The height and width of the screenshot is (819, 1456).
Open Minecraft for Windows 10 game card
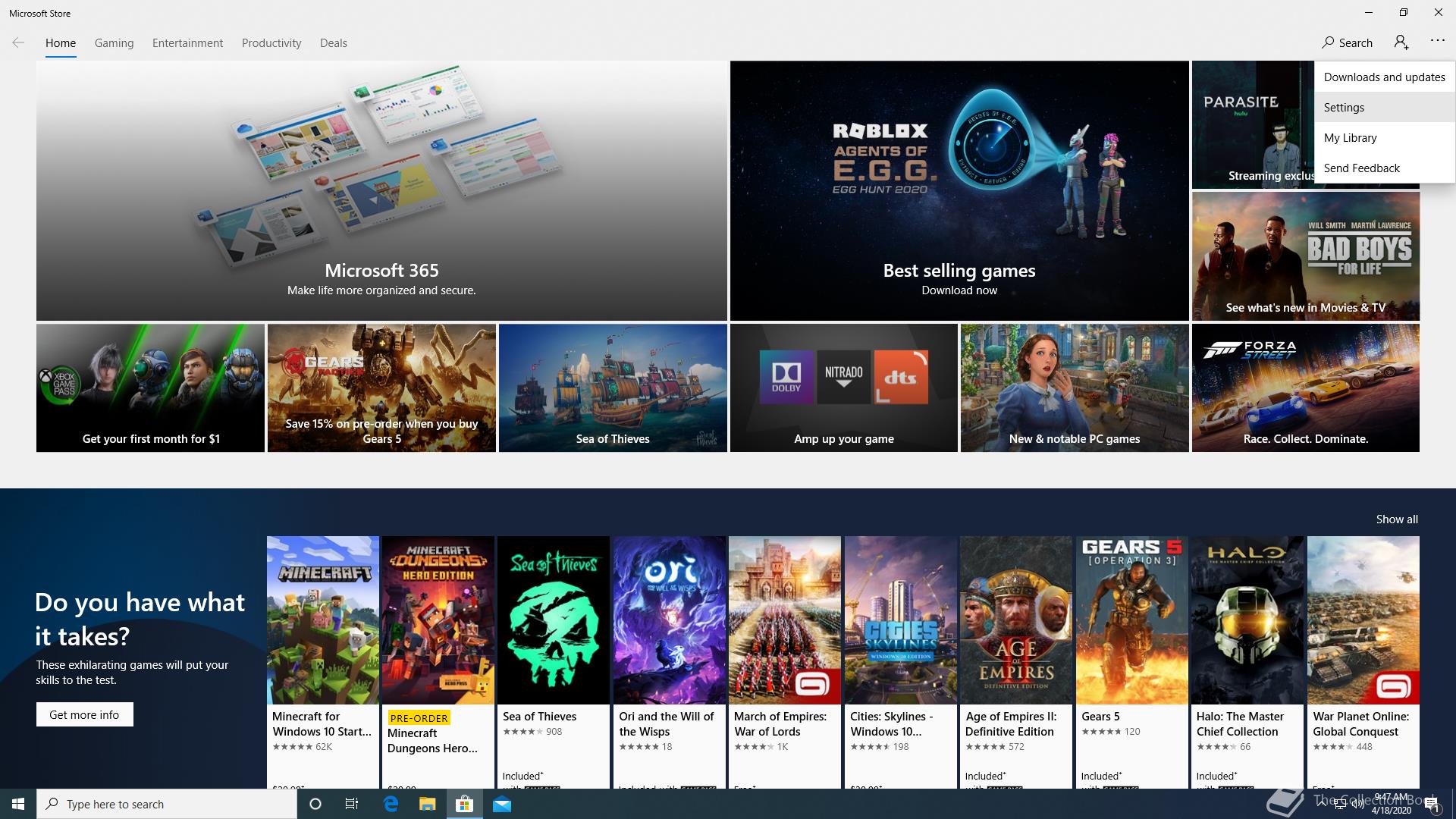tap(323, 662)
